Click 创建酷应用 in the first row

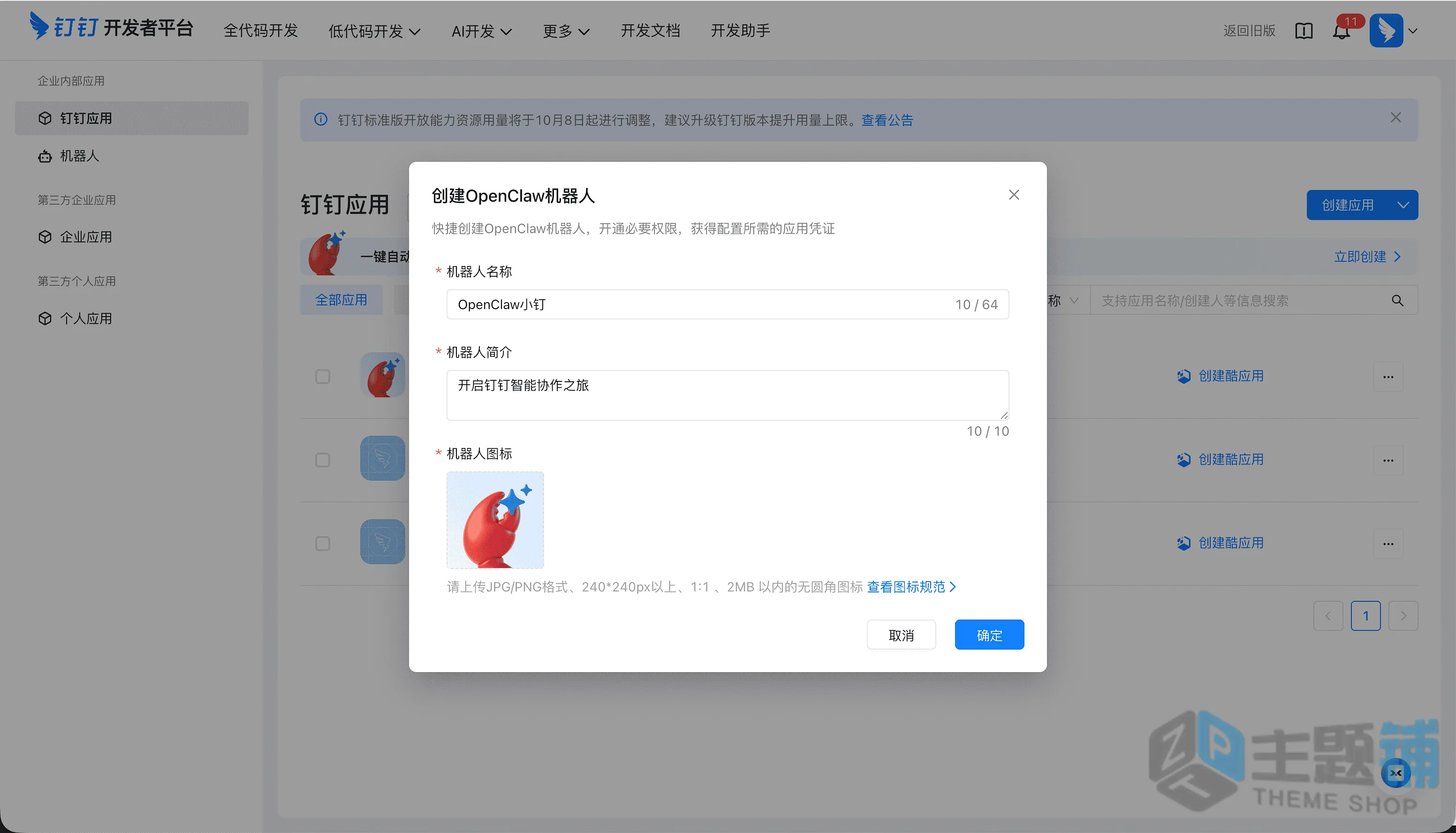pyautogui.click(x=1221, y=377)
